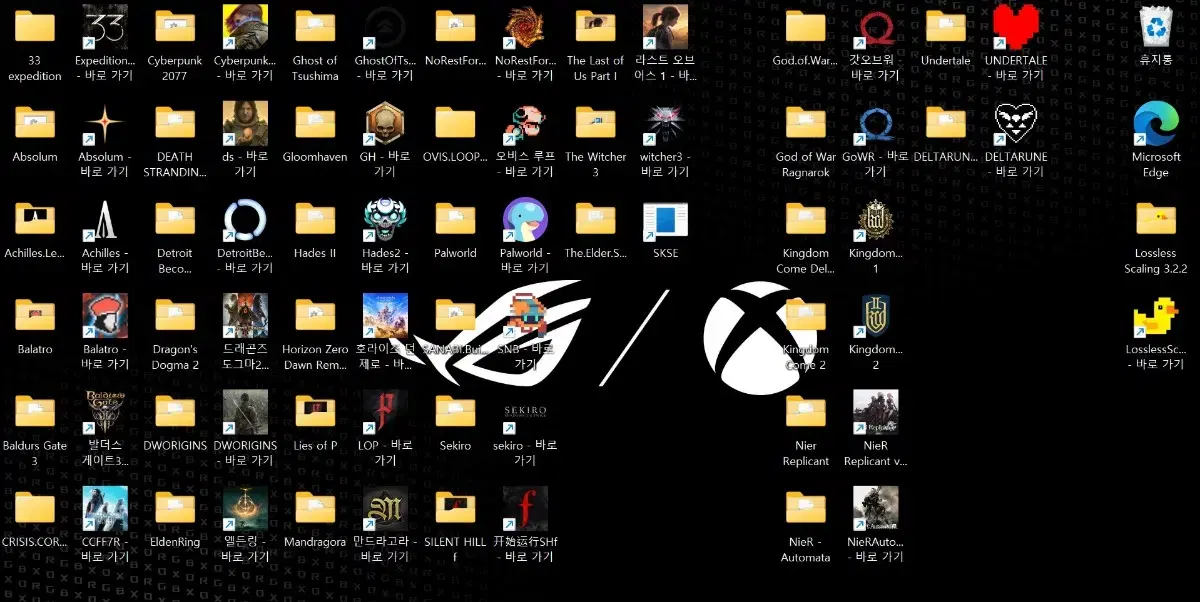Open the SKSE shortcut
Viewport: 1200px width, 602px height.
[665, 224]
